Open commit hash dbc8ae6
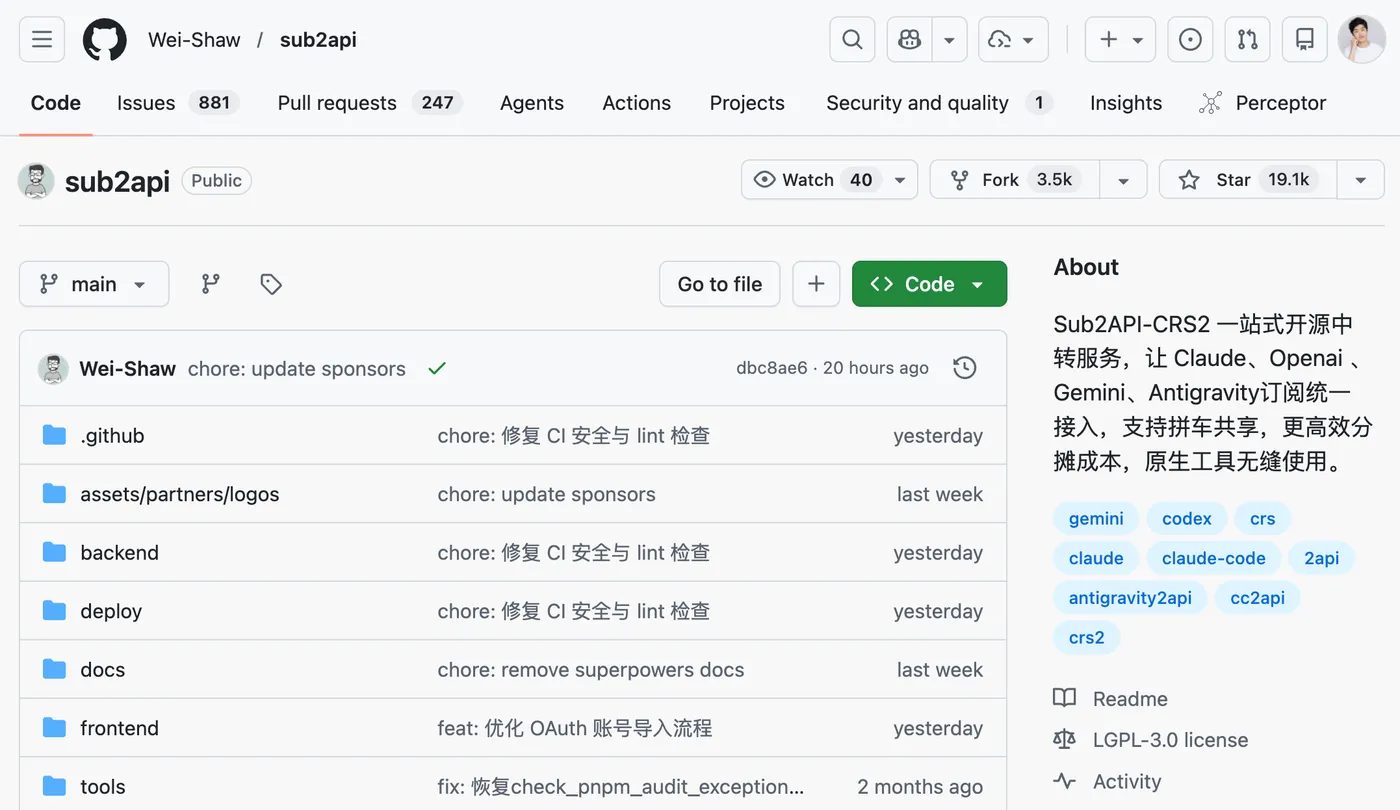Image resolution: width=1400 pixels, height=810 pixels. (772, 369)
